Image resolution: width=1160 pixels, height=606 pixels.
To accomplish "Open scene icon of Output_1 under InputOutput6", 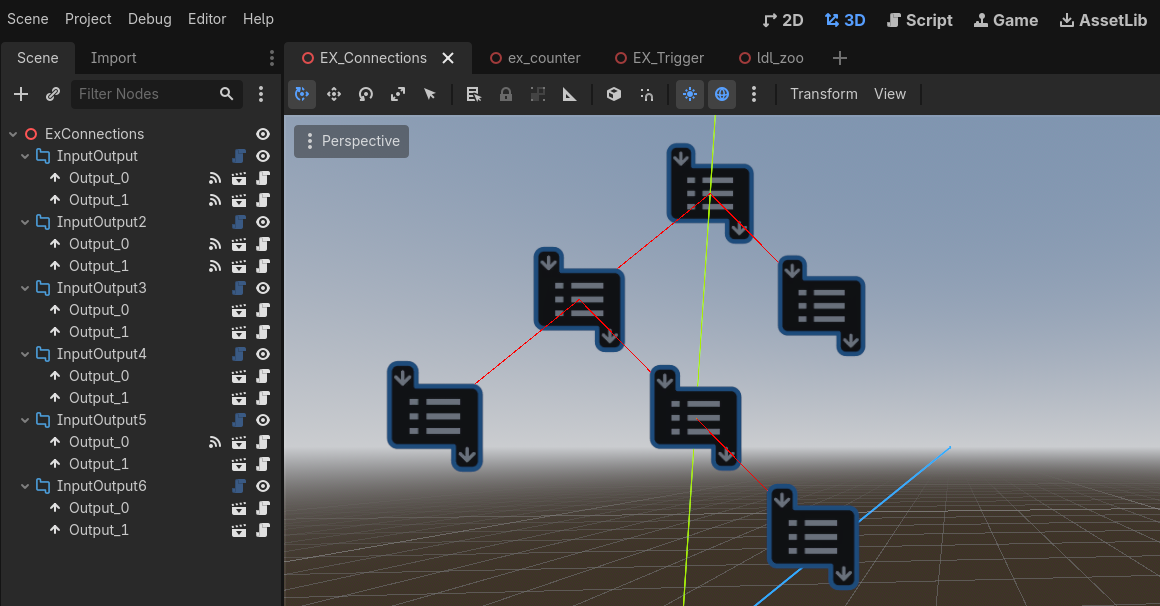I will click(239, 531).
